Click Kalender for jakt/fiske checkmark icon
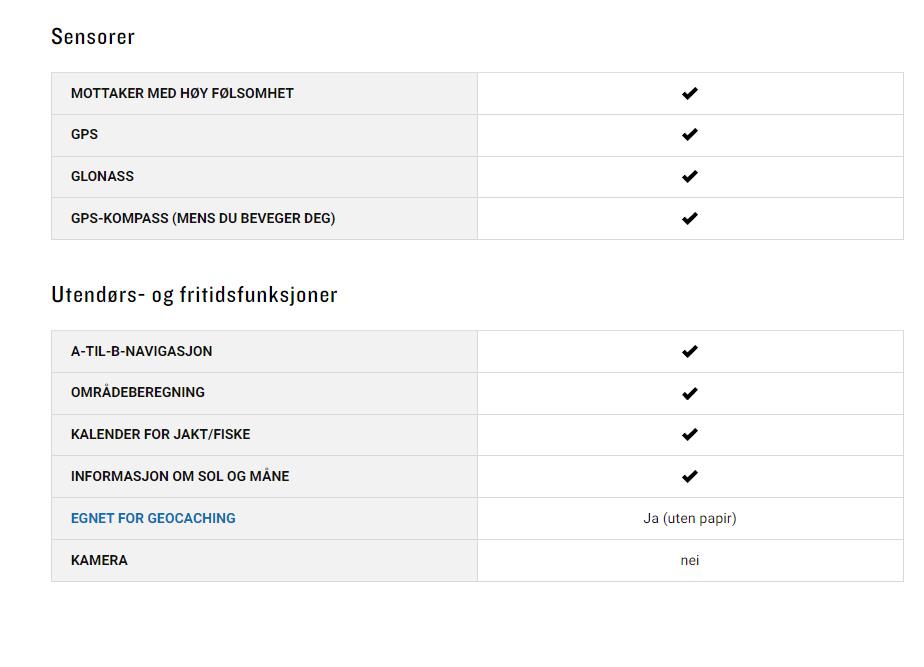This screenshot has width=924, height=667. click(x=689, y=435)
